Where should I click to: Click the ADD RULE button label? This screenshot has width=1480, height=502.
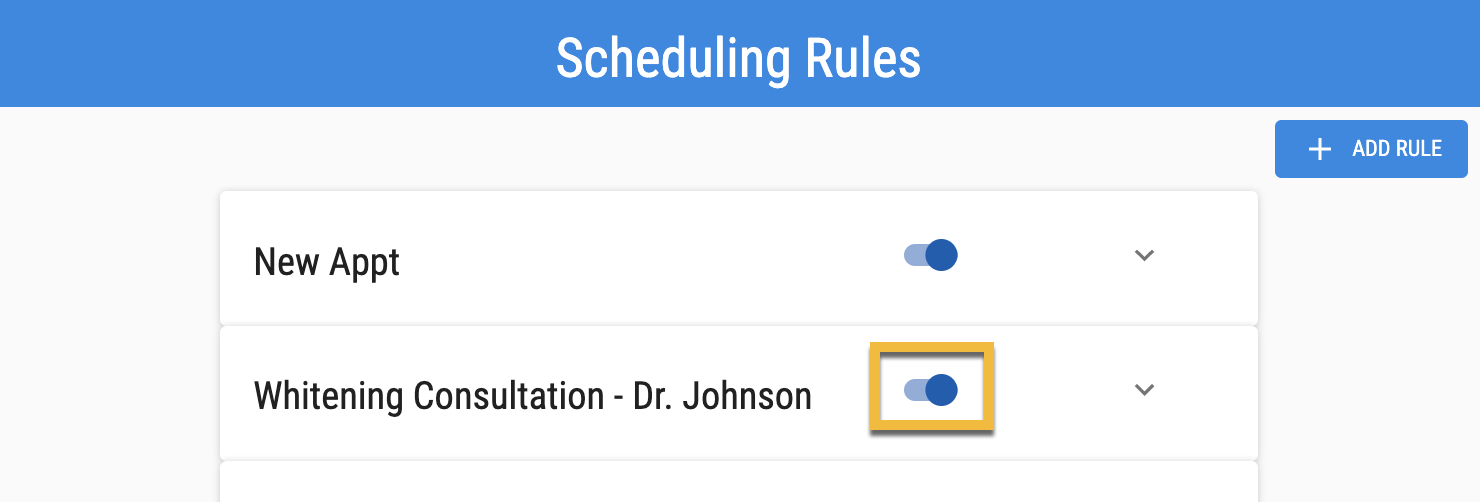pyautogui.click(x=1396, y=150)
